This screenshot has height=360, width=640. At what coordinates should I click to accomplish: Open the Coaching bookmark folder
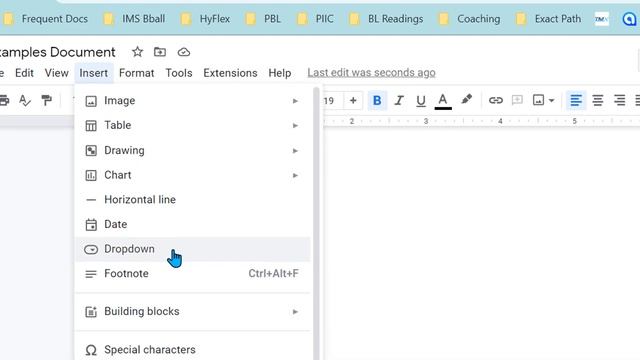pos(469,19)
